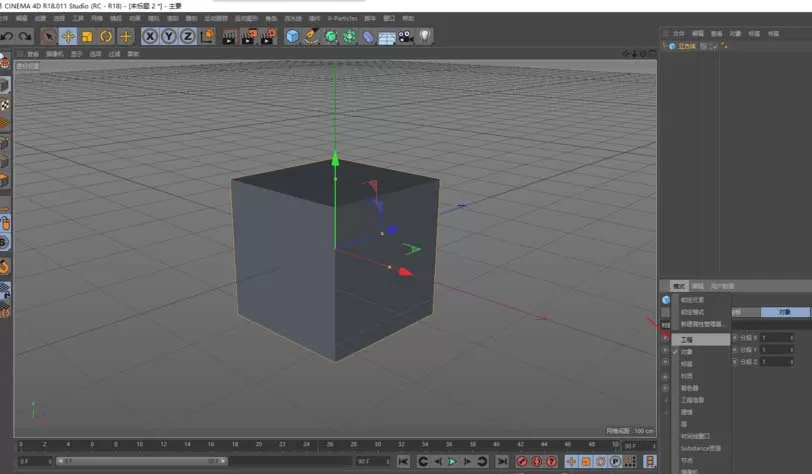The image size is (812, 474).
Task: Click the 立方体 Phong tag icon
Action: [724, 47]
